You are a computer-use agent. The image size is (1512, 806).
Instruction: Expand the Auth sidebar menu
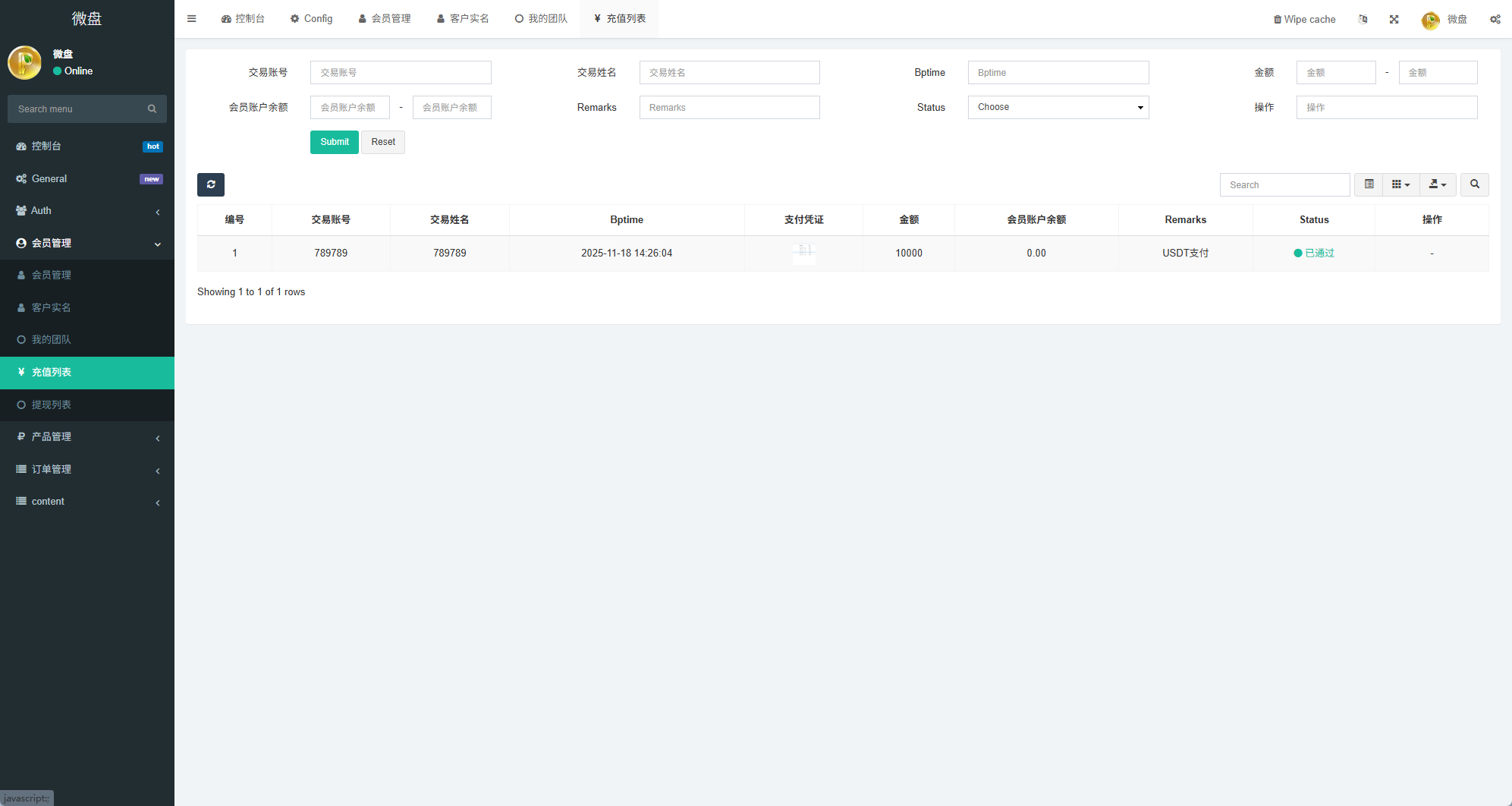pyautogui.click(x=87, y=211)
